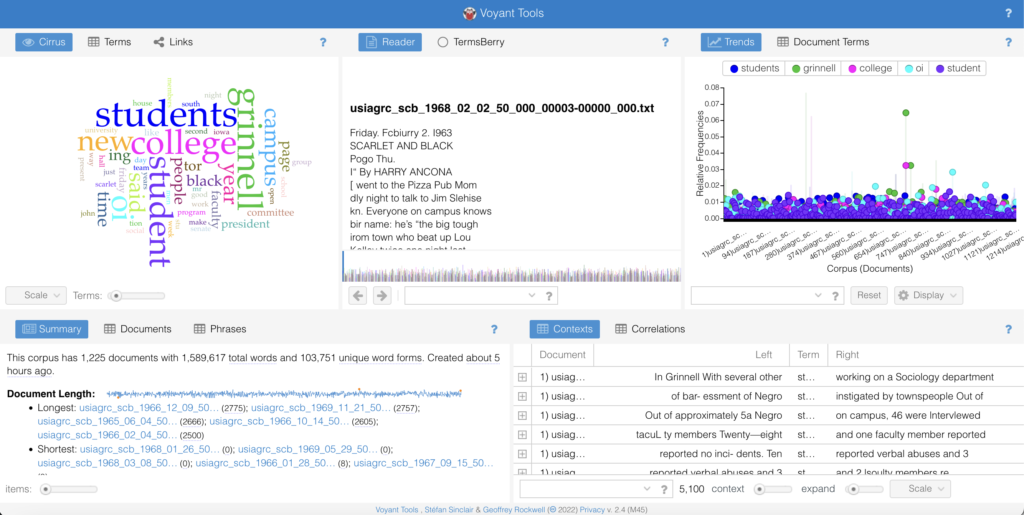
Task: Open the Document Terms tab
Action: pos(823,42)
